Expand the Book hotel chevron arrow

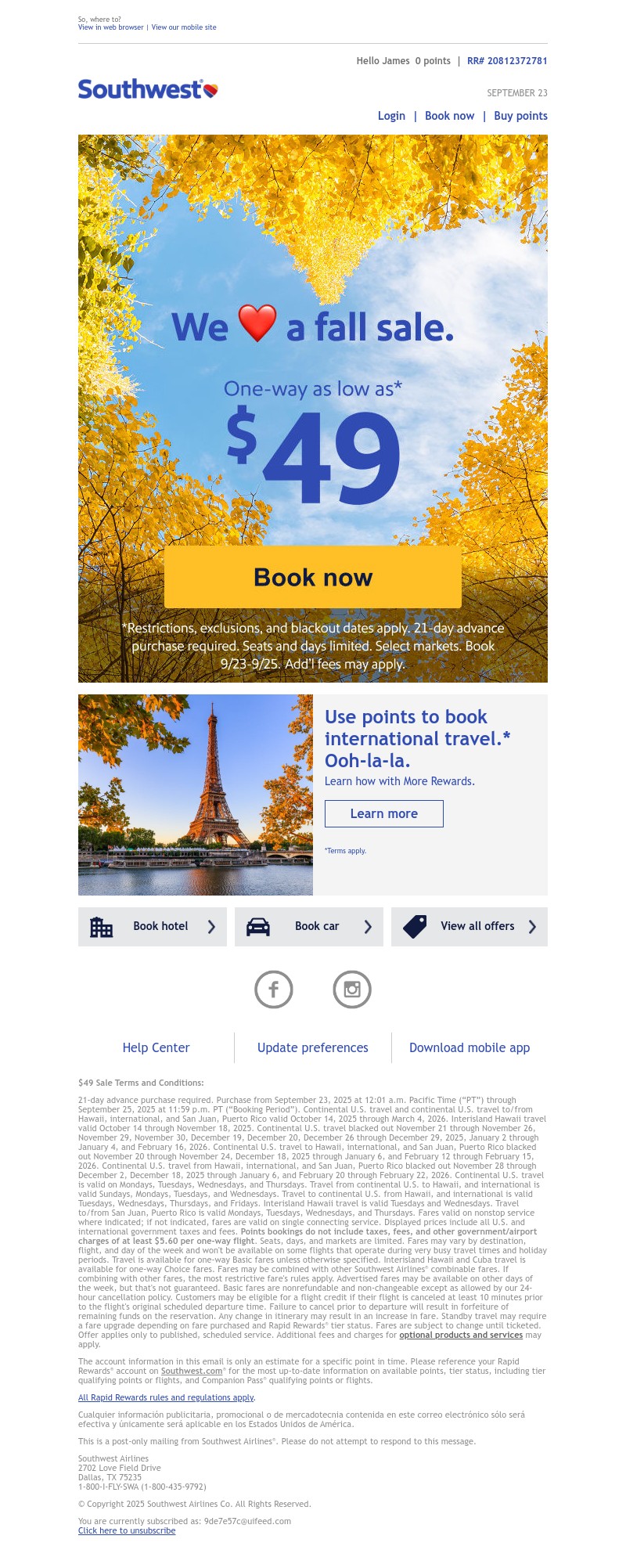211,927
